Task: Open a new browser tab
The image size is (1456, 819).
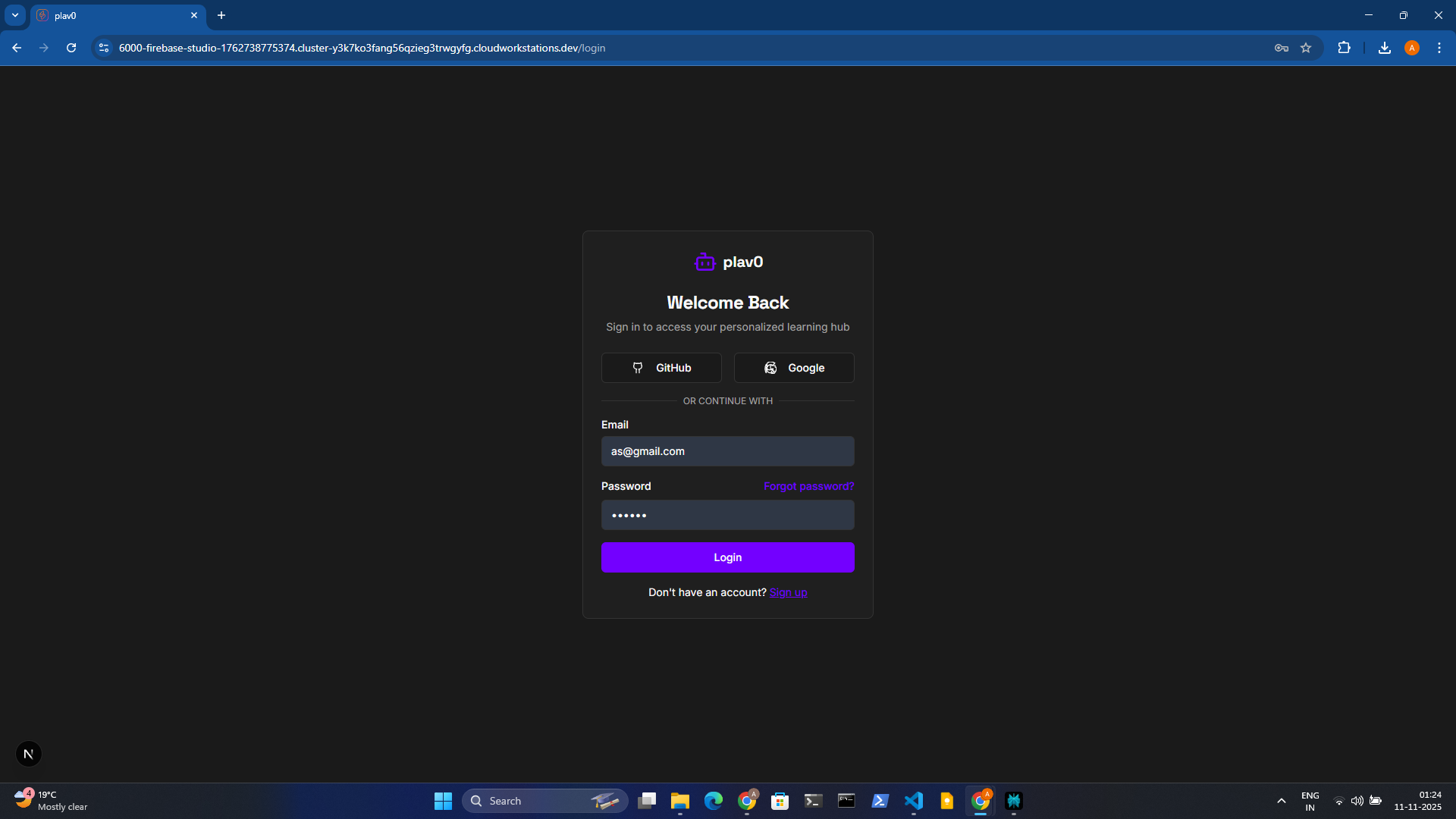Action: coord(221,15)
